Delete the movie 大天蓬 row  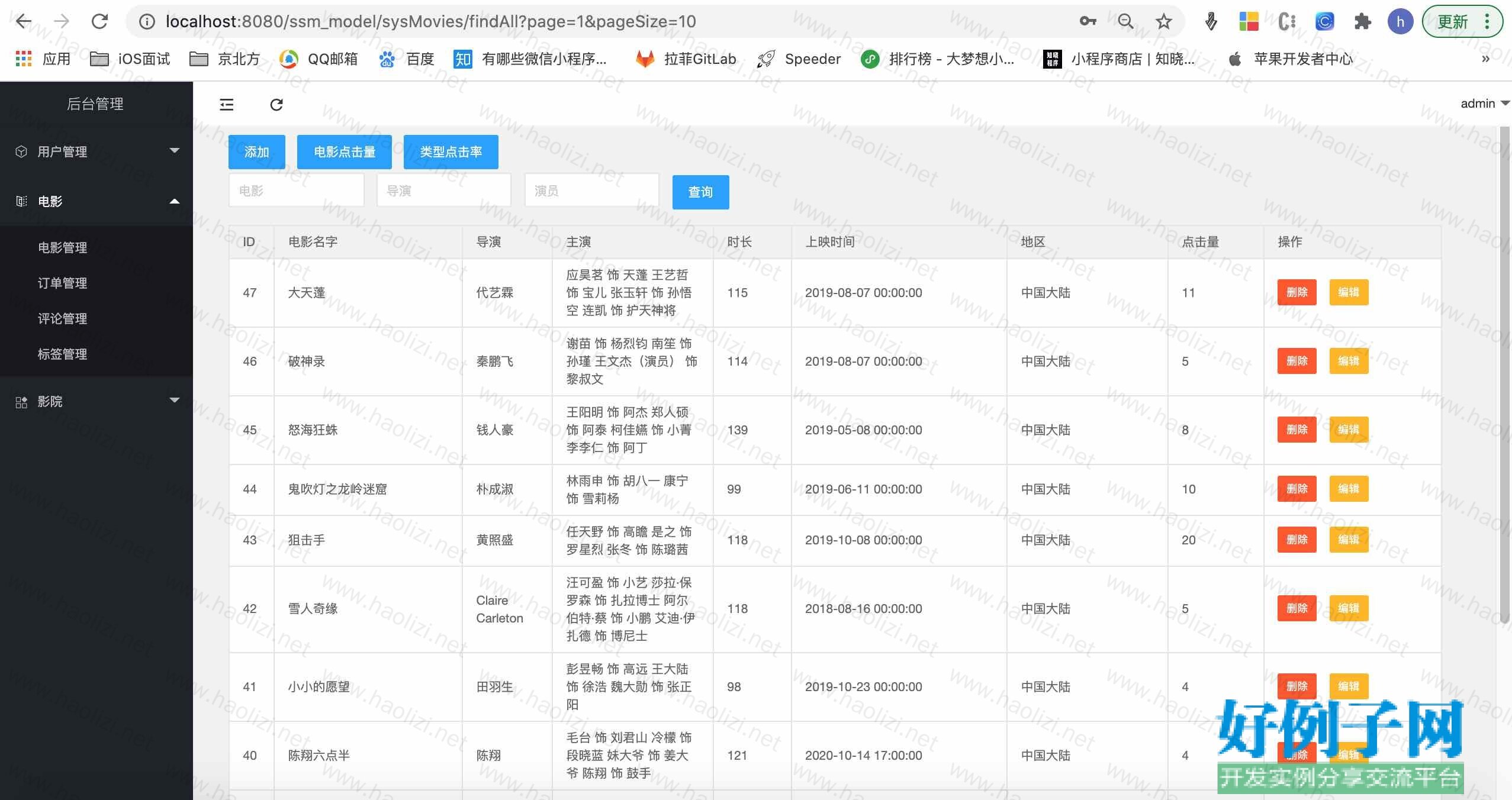point(1297,292)
